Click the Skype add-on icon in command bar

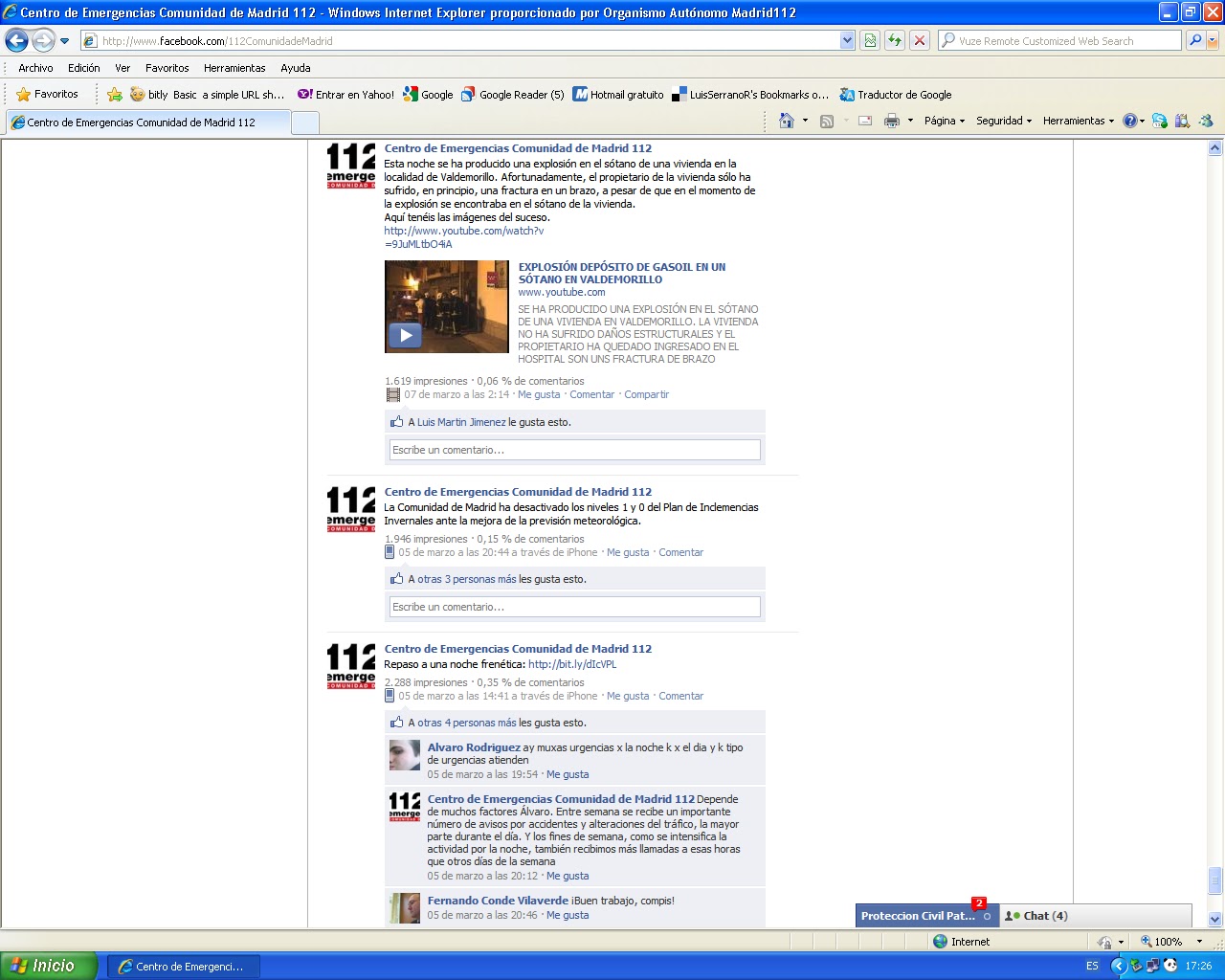coord(1160,121)
